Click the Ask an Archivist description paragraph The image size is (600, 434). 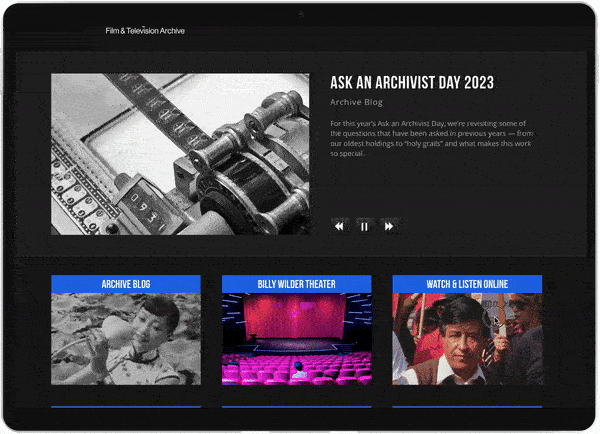pyautogui.click(x=432, y=139)
